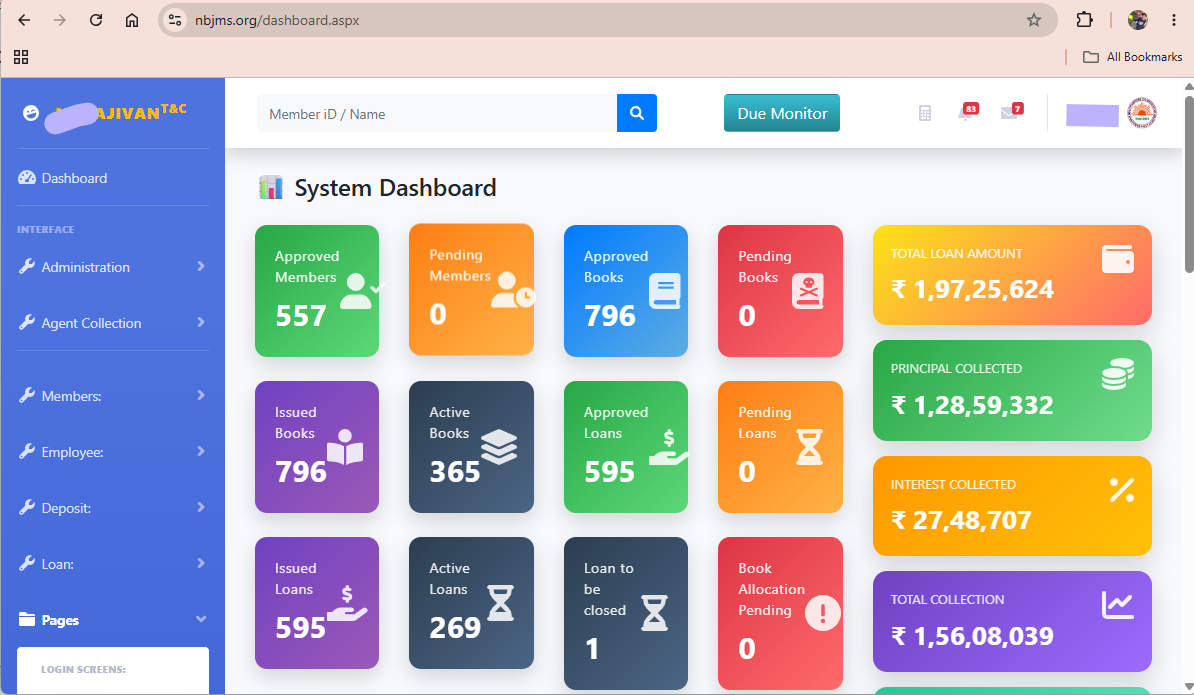
Task: Expand Members menu chevron
Action: click(x=201, y=395)
